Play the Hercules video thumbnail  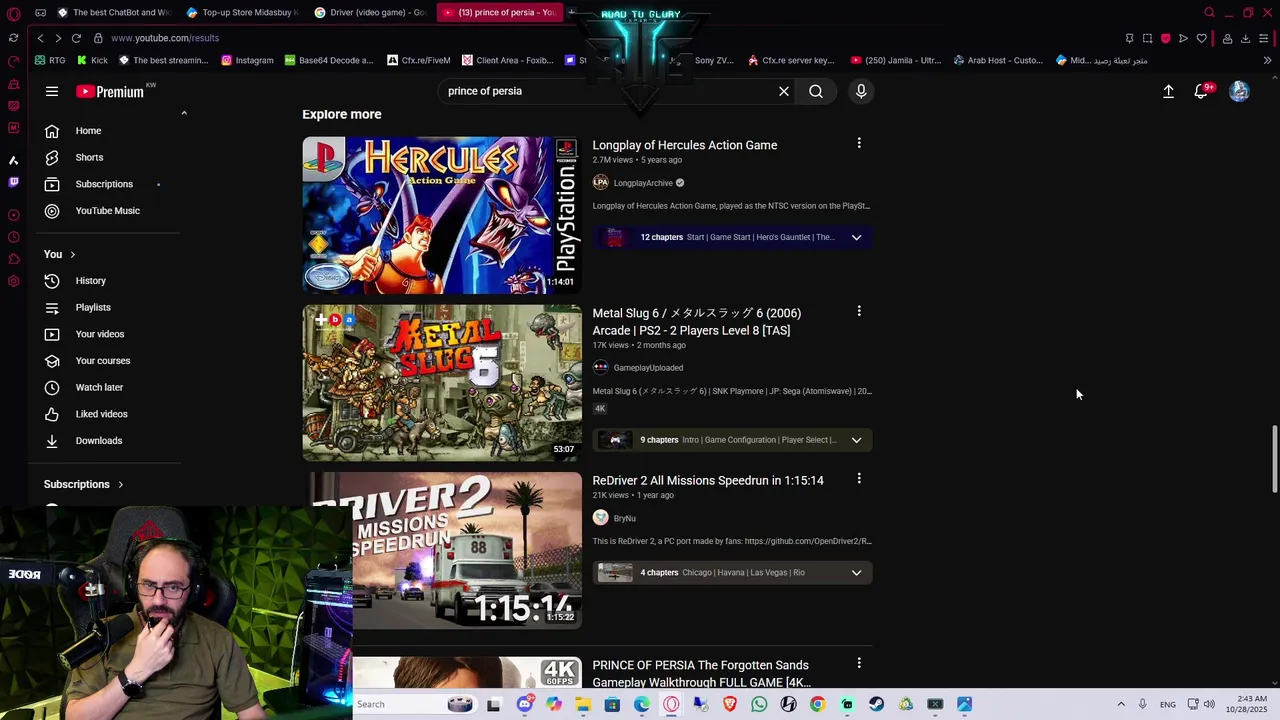(441, 215)
